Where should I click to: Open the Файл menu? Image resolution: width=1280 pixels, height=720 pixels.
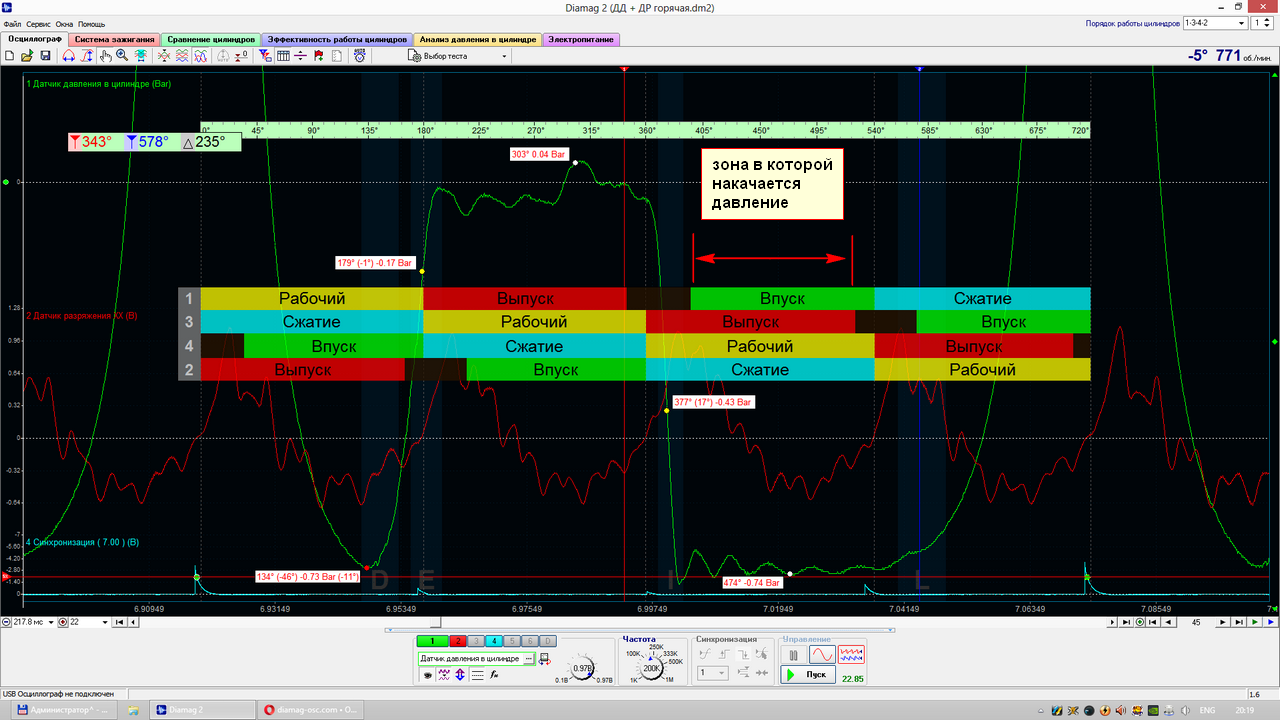(13, 23)
